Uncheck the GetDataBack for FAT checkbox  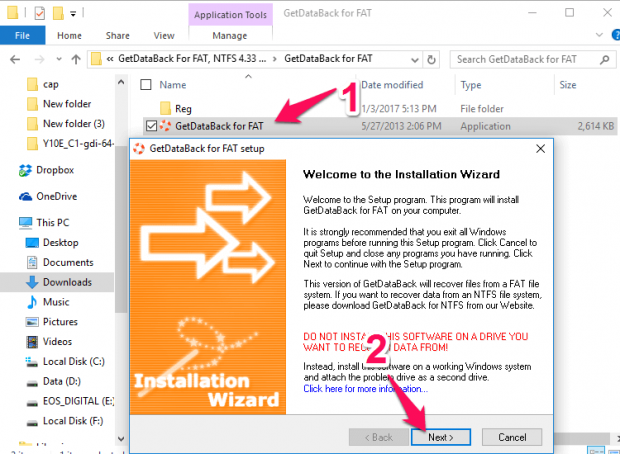(151, 126)
